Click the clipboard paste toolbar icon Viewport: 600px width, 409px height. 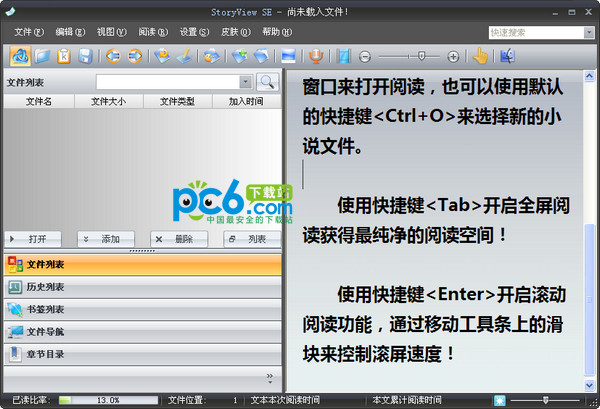[x=64, y=56]
